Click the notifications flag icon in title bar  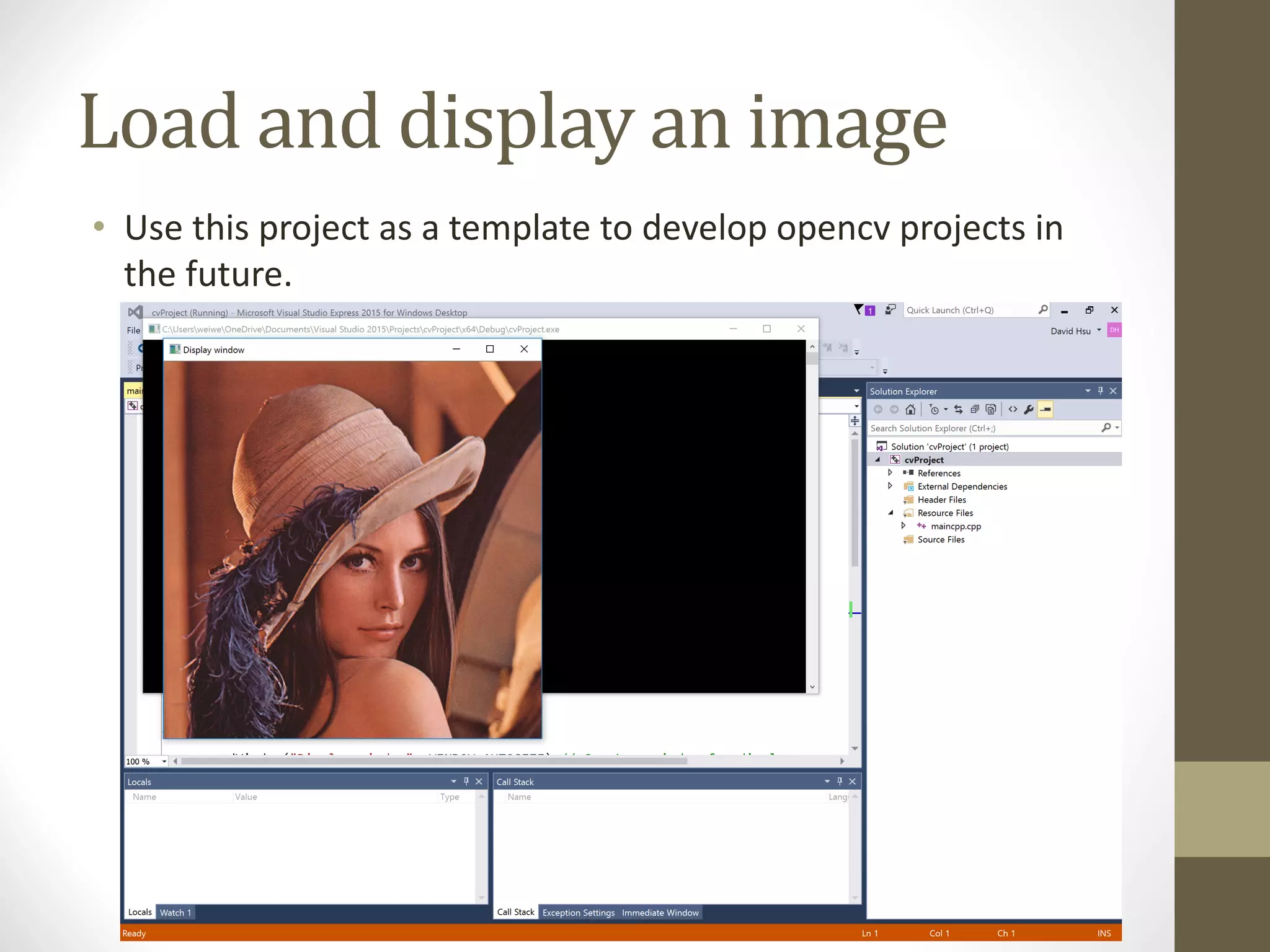pos(859,309)
